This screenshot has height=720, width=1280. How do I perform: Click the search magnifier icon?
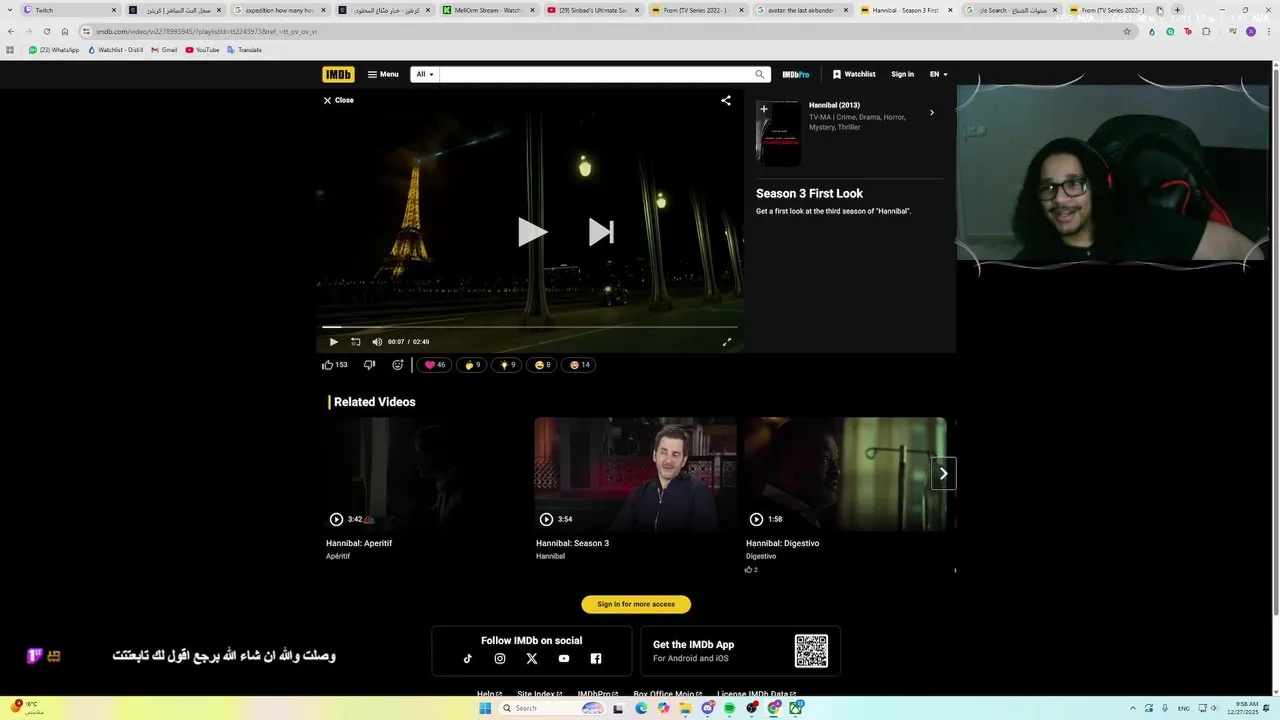pyautogui.click(x=760, y=74)
